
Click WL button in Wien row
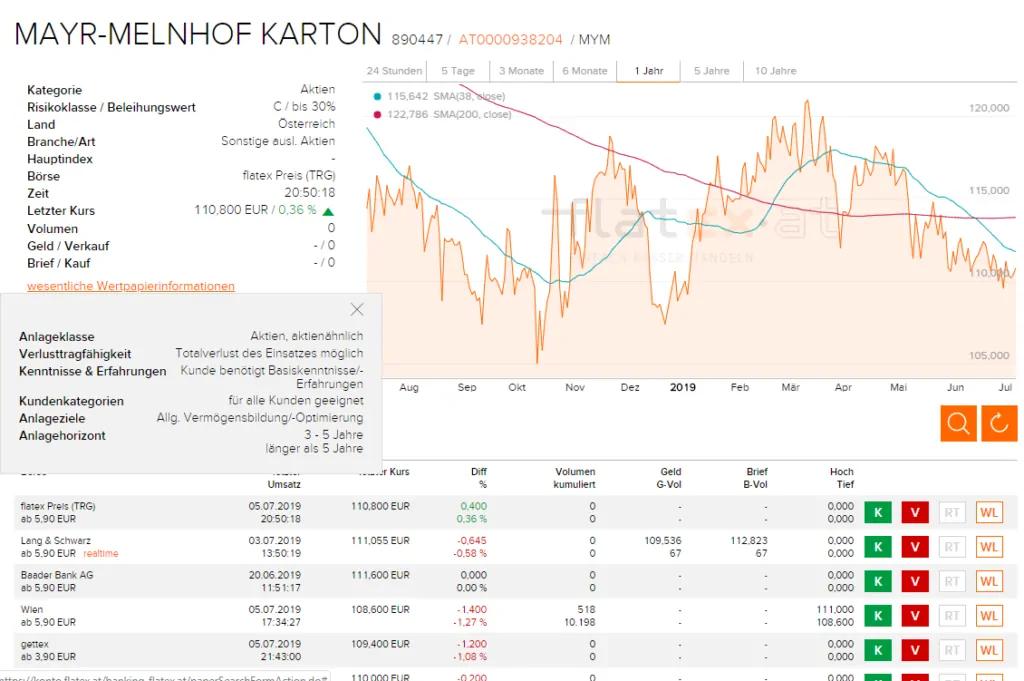click(x=989, y=616)
